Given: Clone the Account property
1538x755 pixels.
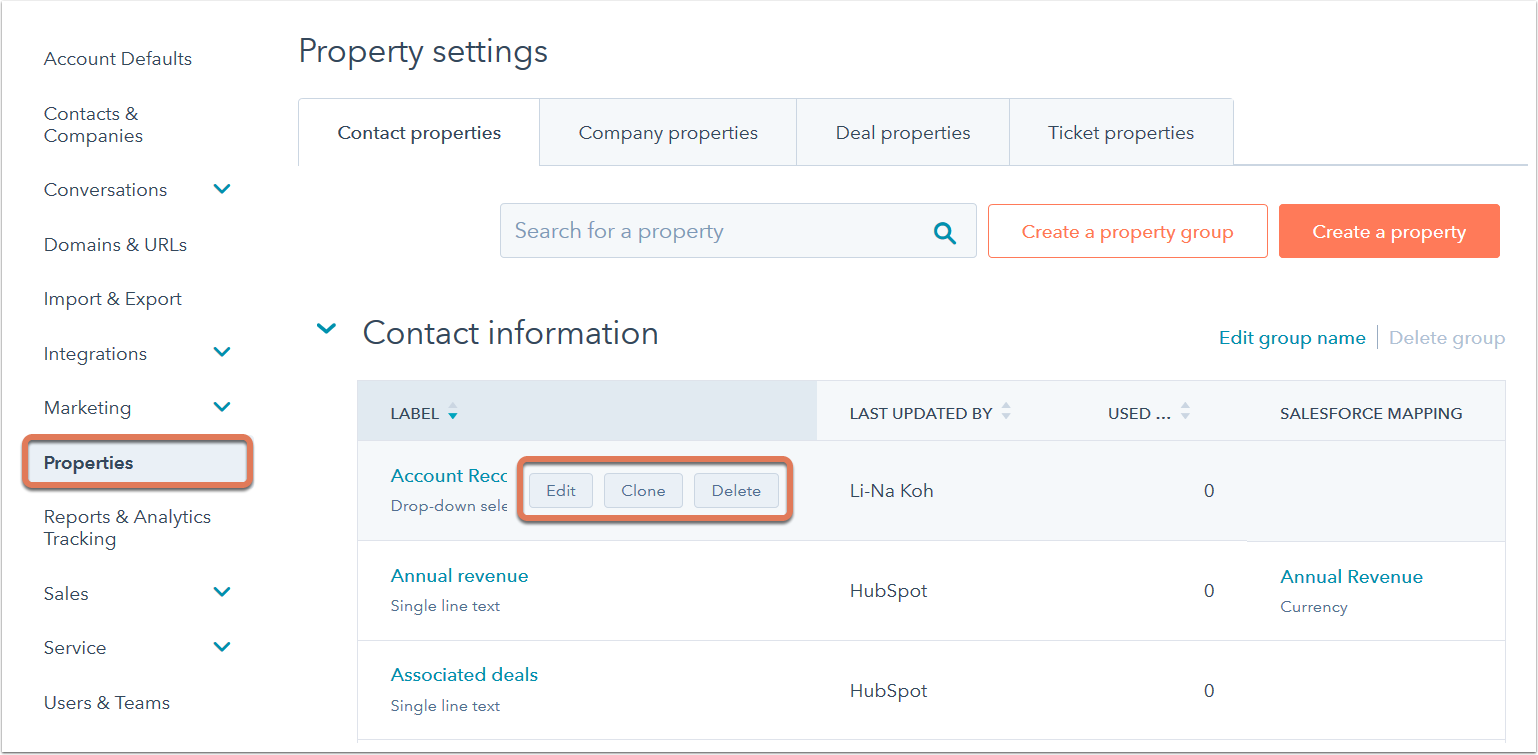Looking at the screenshot, I should coord(643,490).
